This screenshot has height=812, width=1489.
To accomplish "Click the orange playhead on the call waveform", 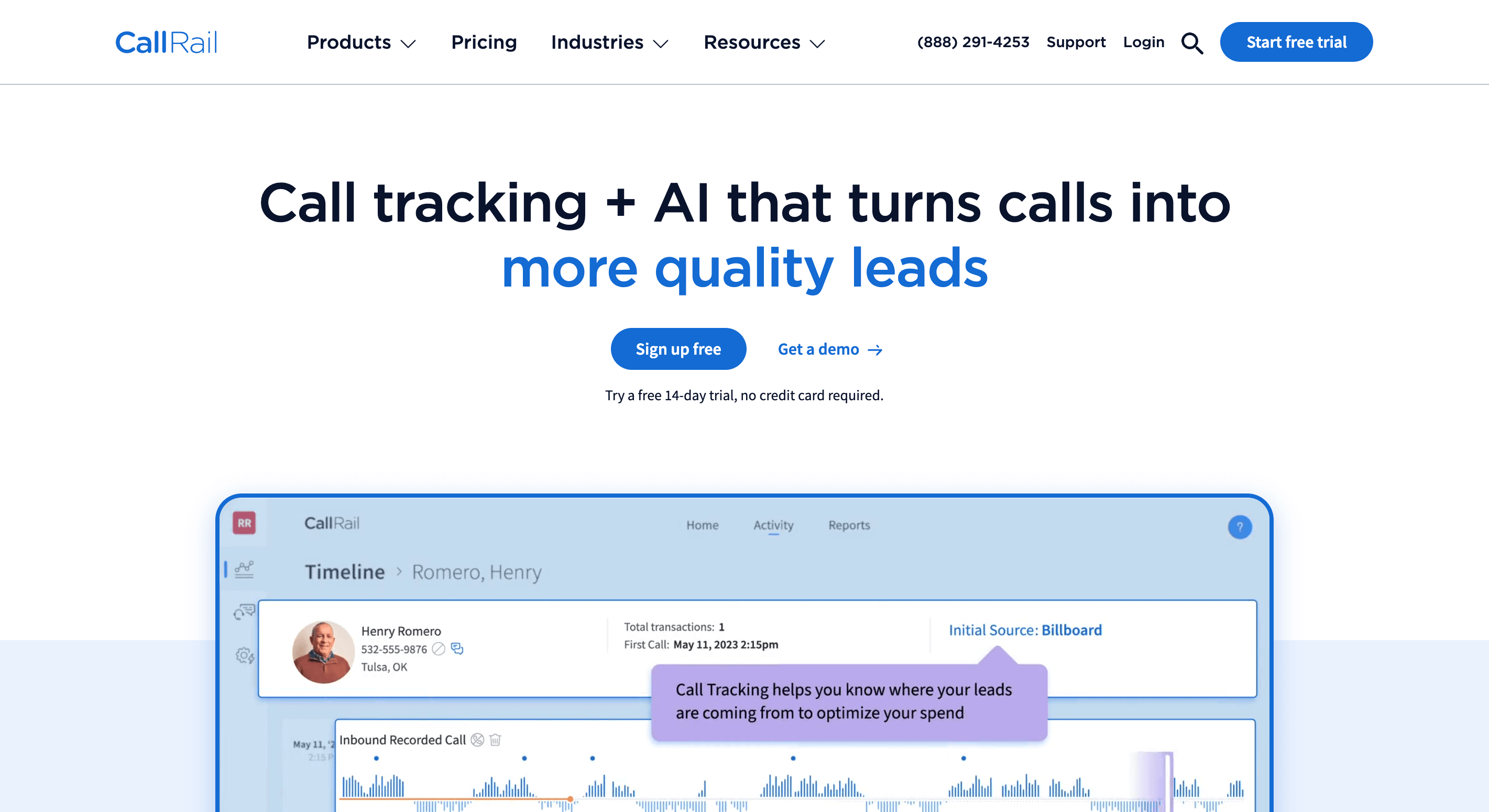I will 570,799.
